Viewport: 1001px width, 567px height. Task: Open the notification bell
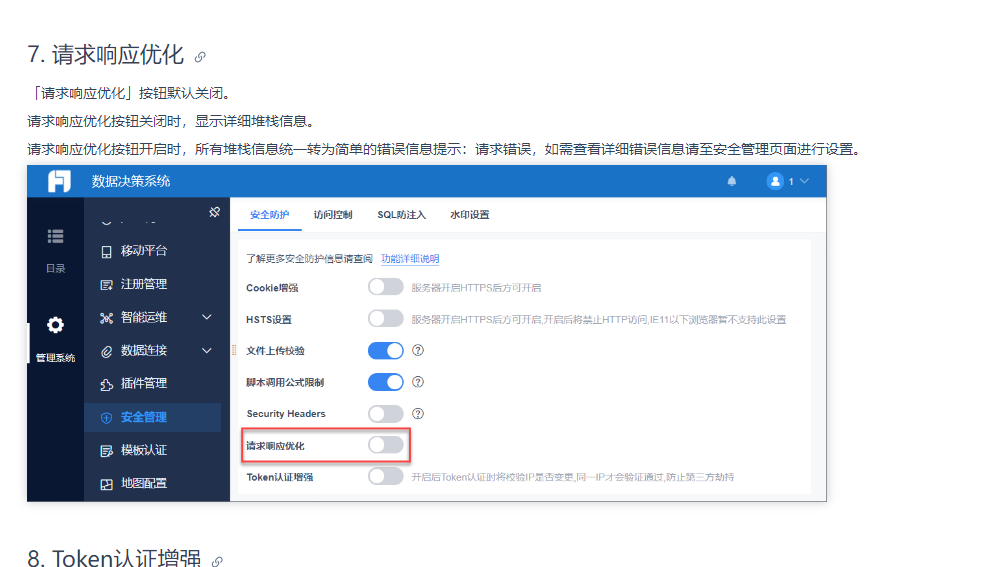pyautogui.click(x=732, y=181)
